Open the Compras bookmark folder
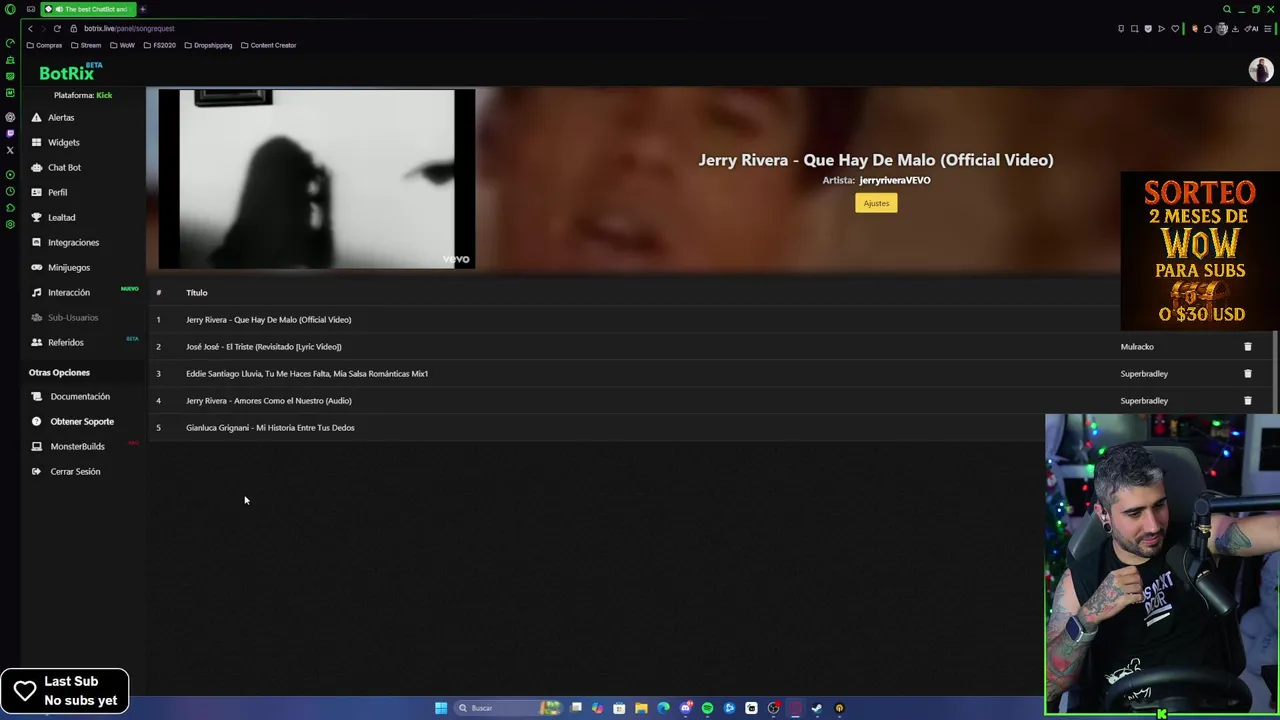1280x720 pixels. tap(44, 45)
